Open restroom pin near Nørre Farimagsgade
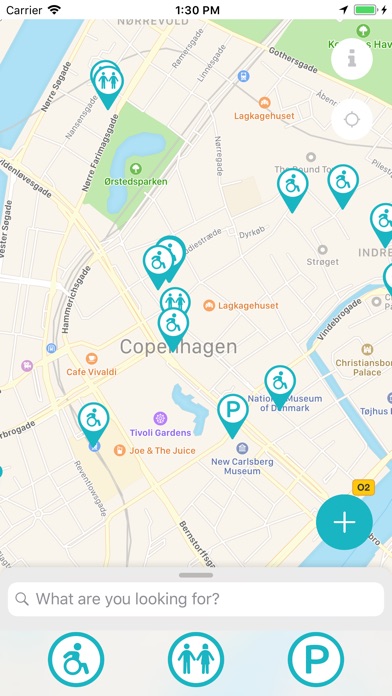This screenshot has width=392, height=696. tap(108, 85)
